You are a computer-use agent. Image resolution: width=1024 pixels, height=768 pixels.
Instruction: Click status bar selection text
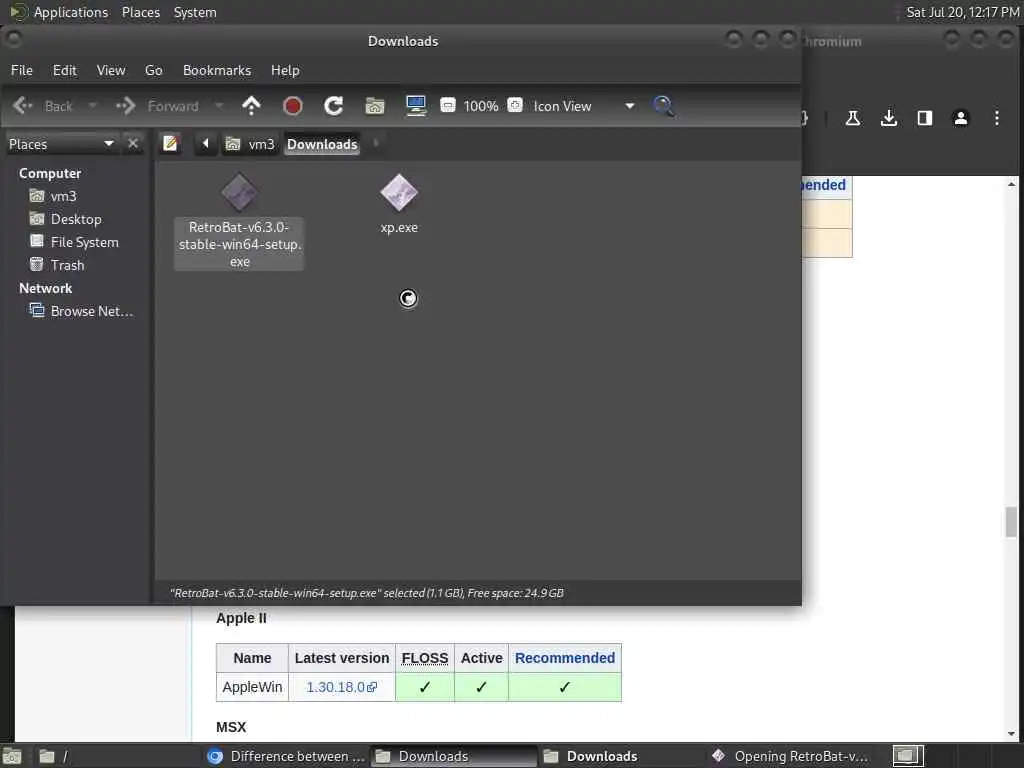tap(366, 593)
